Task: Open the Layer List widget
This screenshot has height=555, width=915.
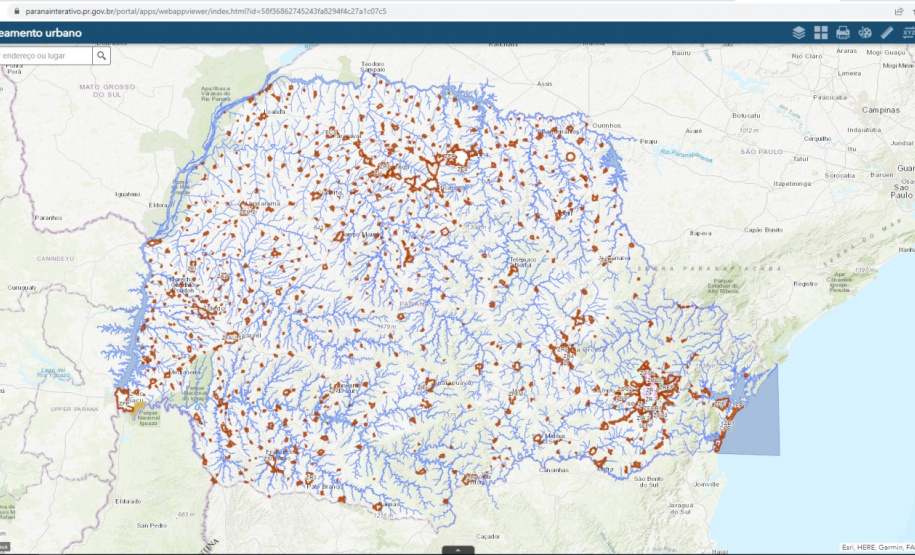Action: pyautogui.click(x=799, y=32)
